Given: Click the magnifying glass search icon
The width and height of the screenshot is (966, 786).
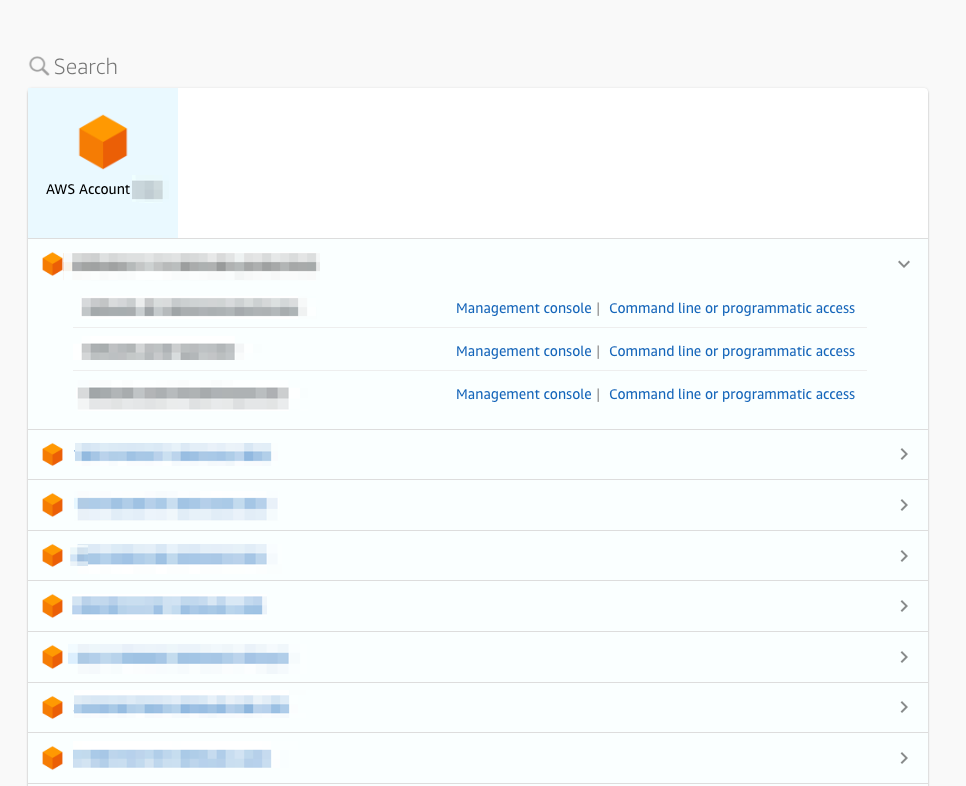Looking at the screenshot, I should (x=39, y=66).
